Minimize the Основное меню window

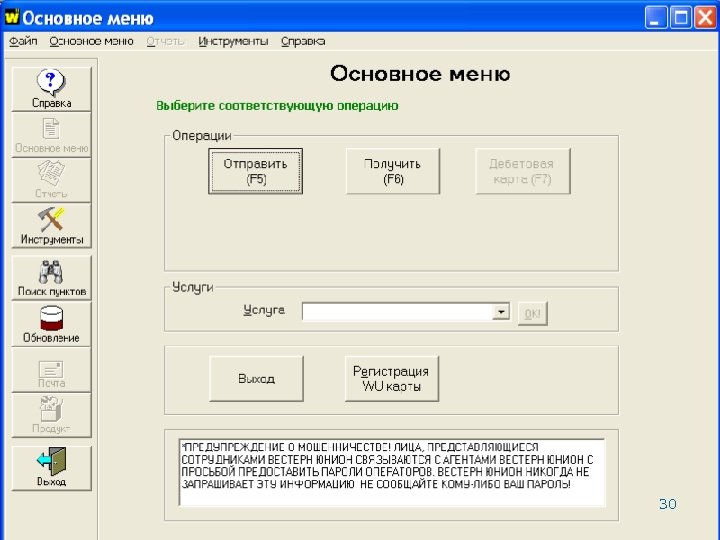tap(656, 18)
